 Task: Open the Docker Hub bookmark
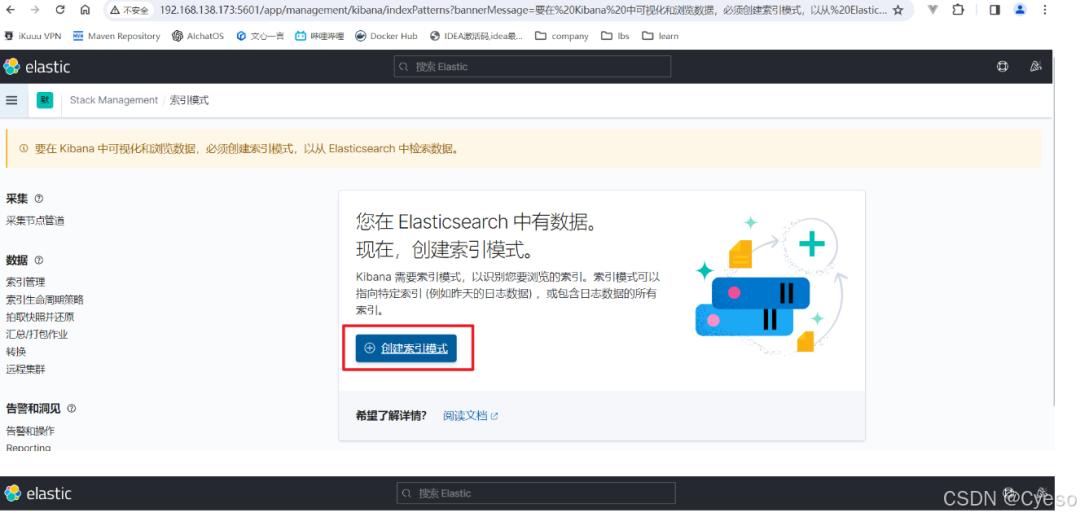click(x=386, y=36)
